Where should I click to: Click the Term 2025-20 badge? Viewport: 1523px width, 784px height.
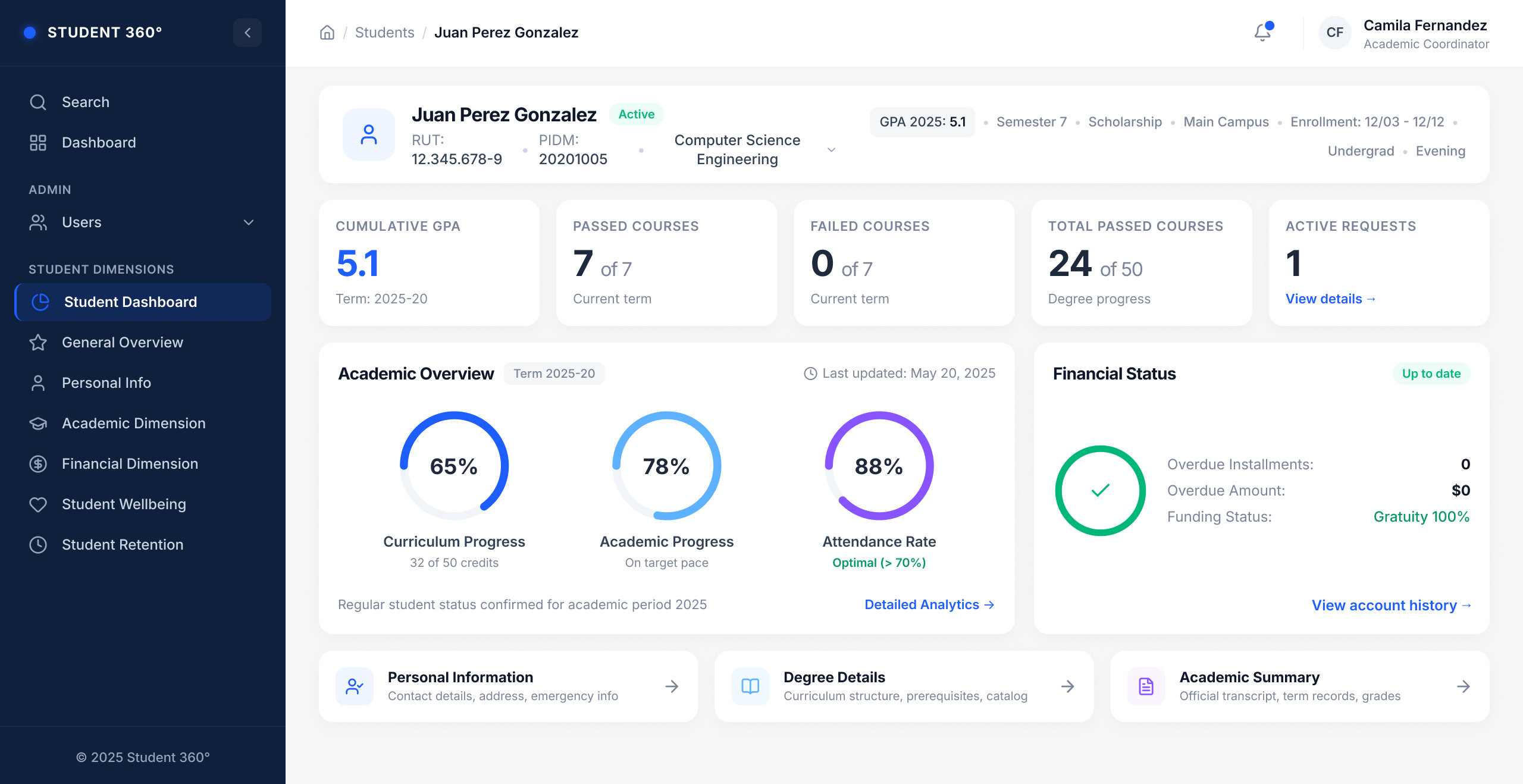point(554,374)
